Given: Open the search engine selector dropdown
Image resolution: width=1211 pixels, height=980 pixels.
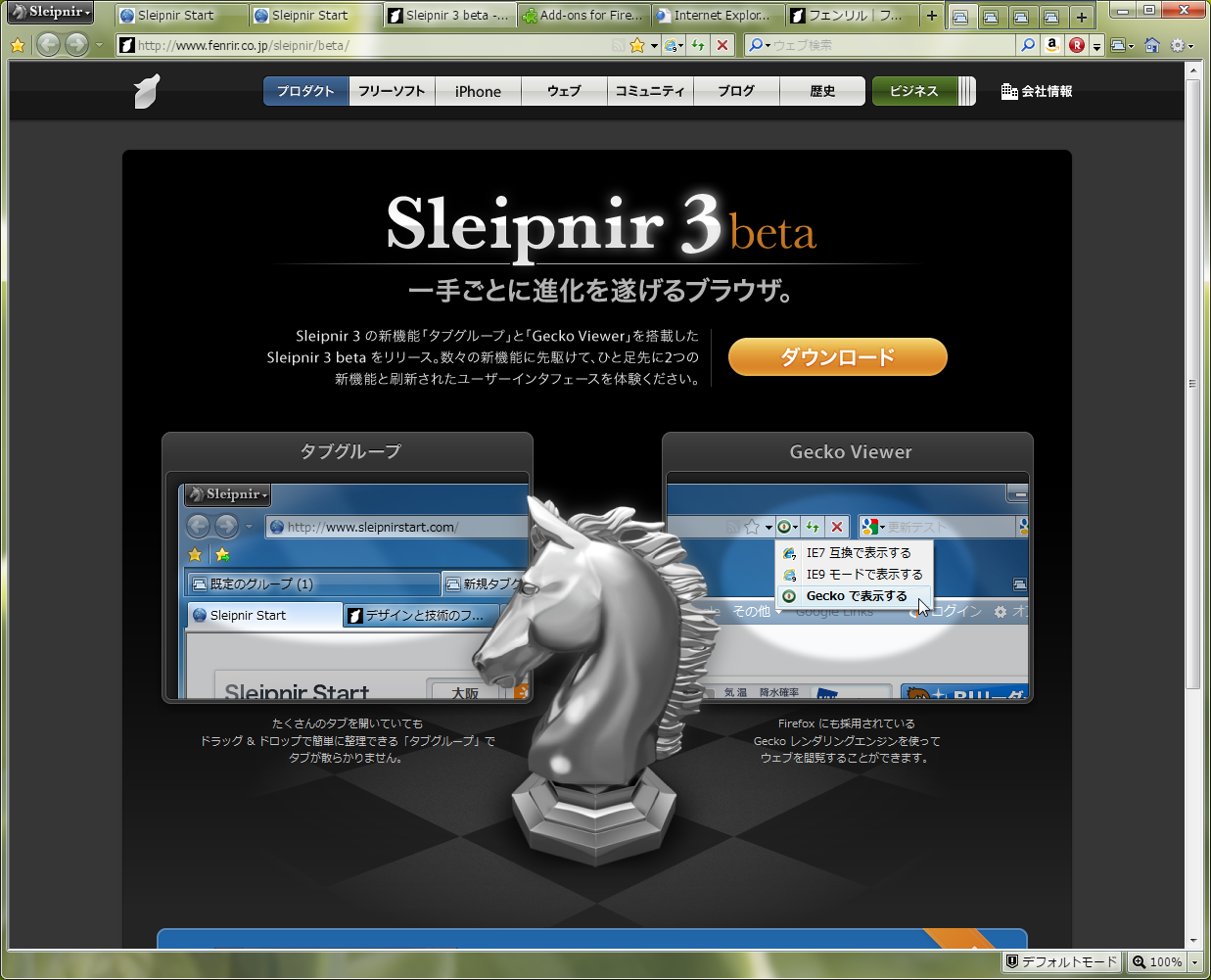Looking at the screenshot, I should (x=759, y=45).
